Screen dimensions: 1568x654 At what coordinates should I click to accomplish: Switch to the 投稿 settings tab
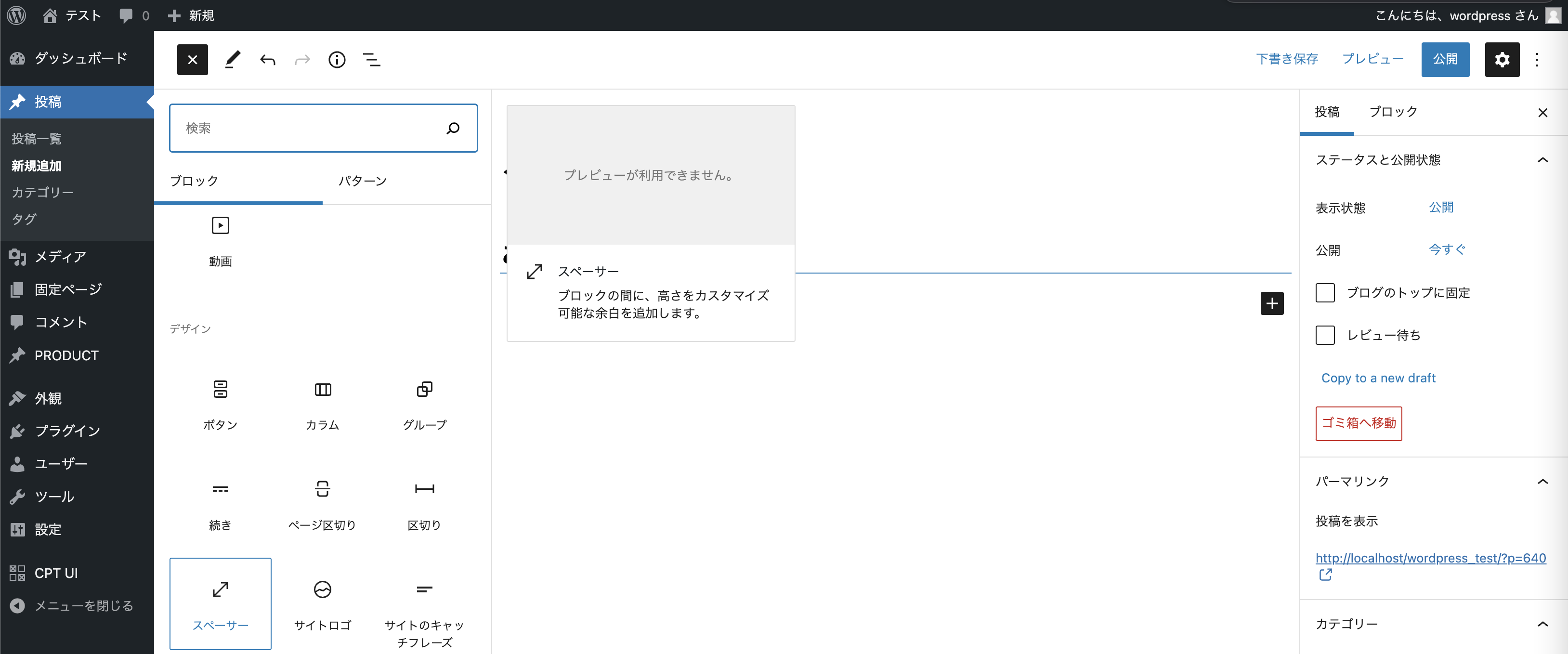pos(1326,112)
